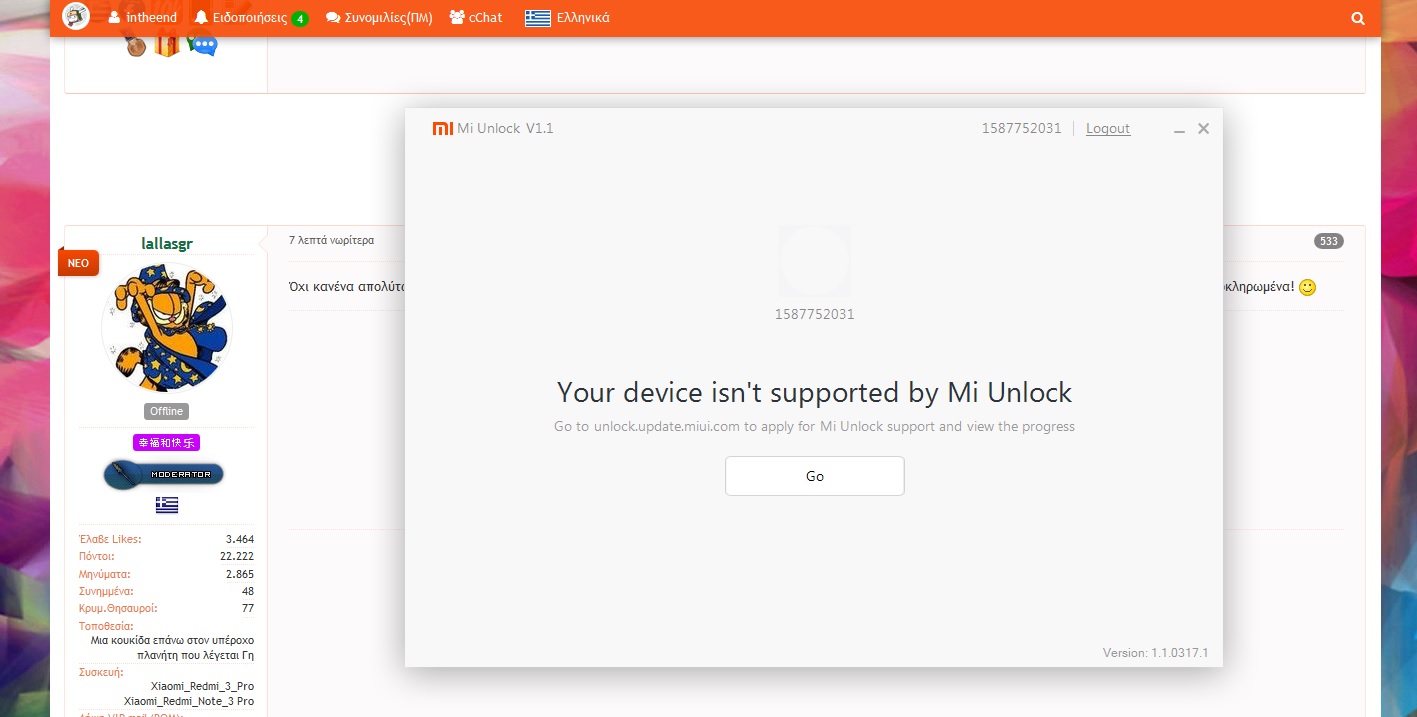Click the Mi Unlock version number text
The width and height of the screenshot is (1417, 717).
point(1156,653)
